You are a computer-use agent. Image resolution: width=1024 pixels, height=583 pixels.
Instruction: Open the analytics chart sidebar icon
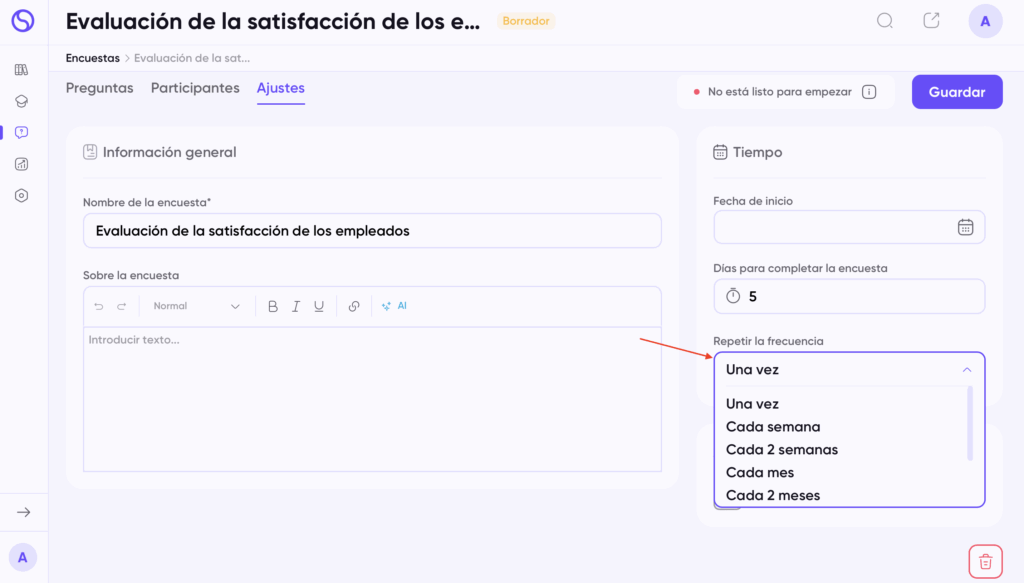(22, 164)
